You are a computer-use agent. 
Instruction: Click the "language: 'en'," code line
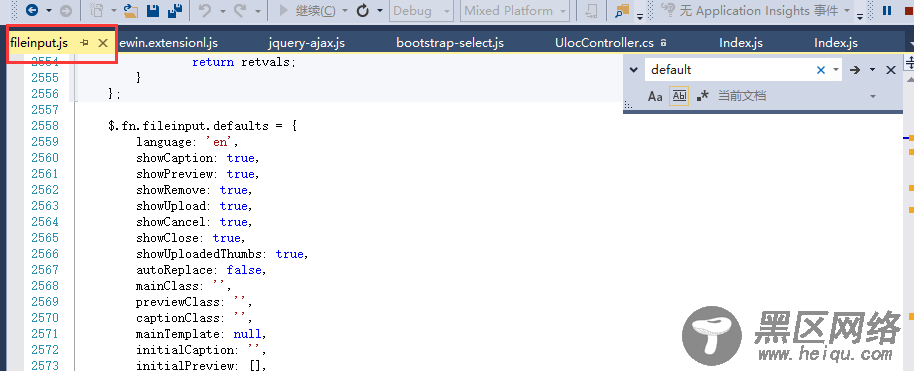(188, 142)
